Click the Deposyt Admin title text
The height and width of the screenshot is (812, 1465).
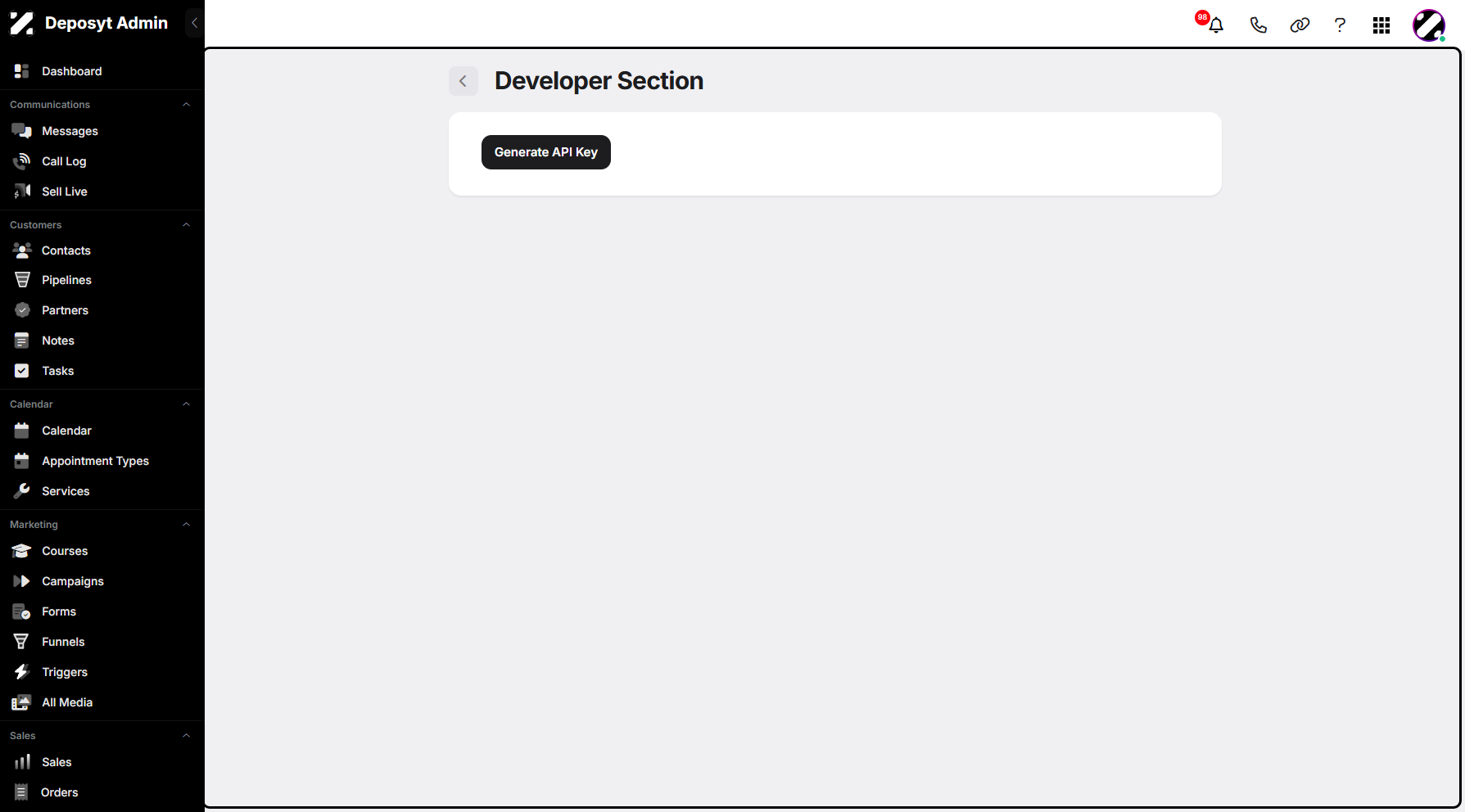coord(106,23)
